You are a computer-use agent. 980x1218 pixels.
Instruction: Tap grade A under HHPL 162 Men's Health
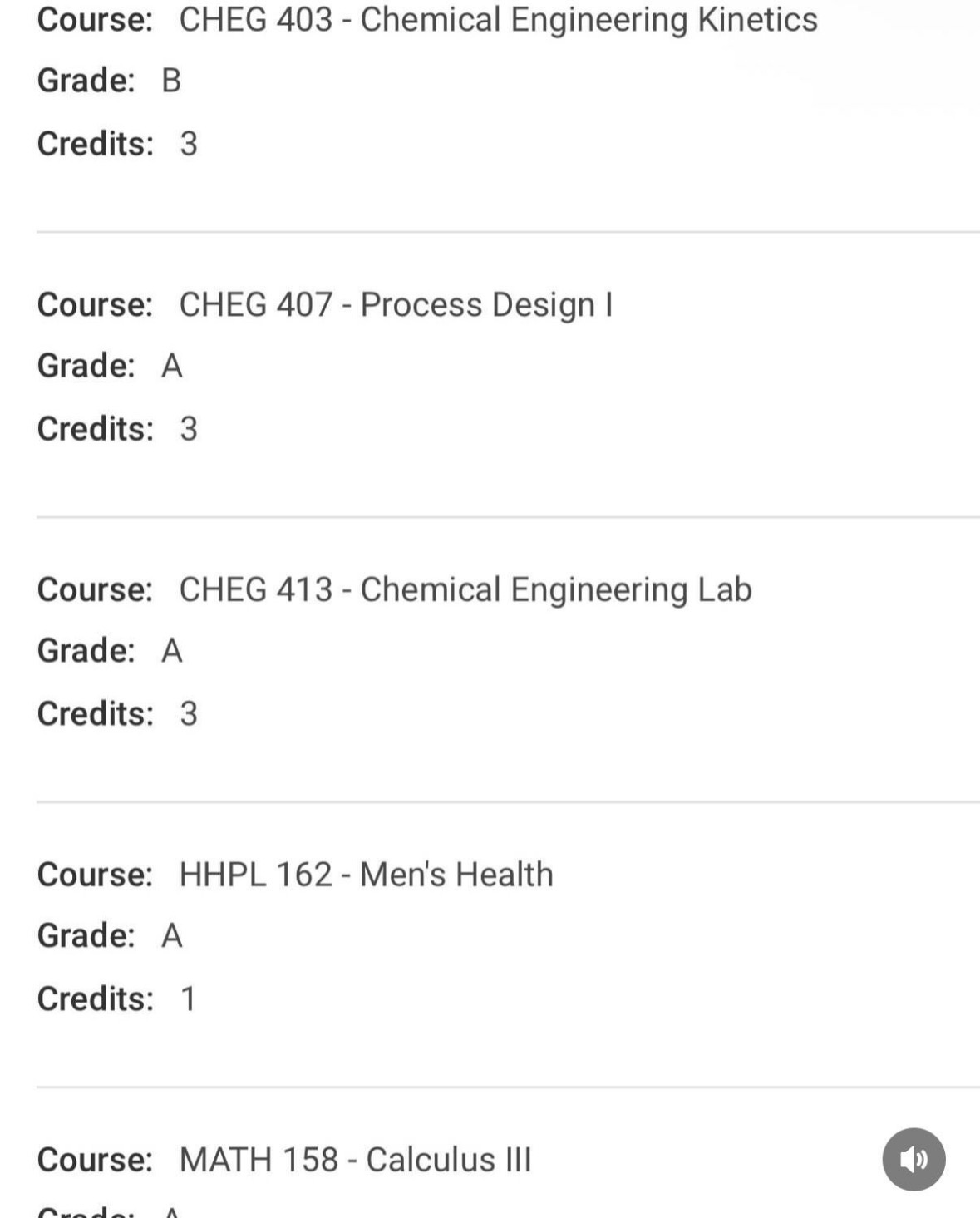tap(172, 936)
